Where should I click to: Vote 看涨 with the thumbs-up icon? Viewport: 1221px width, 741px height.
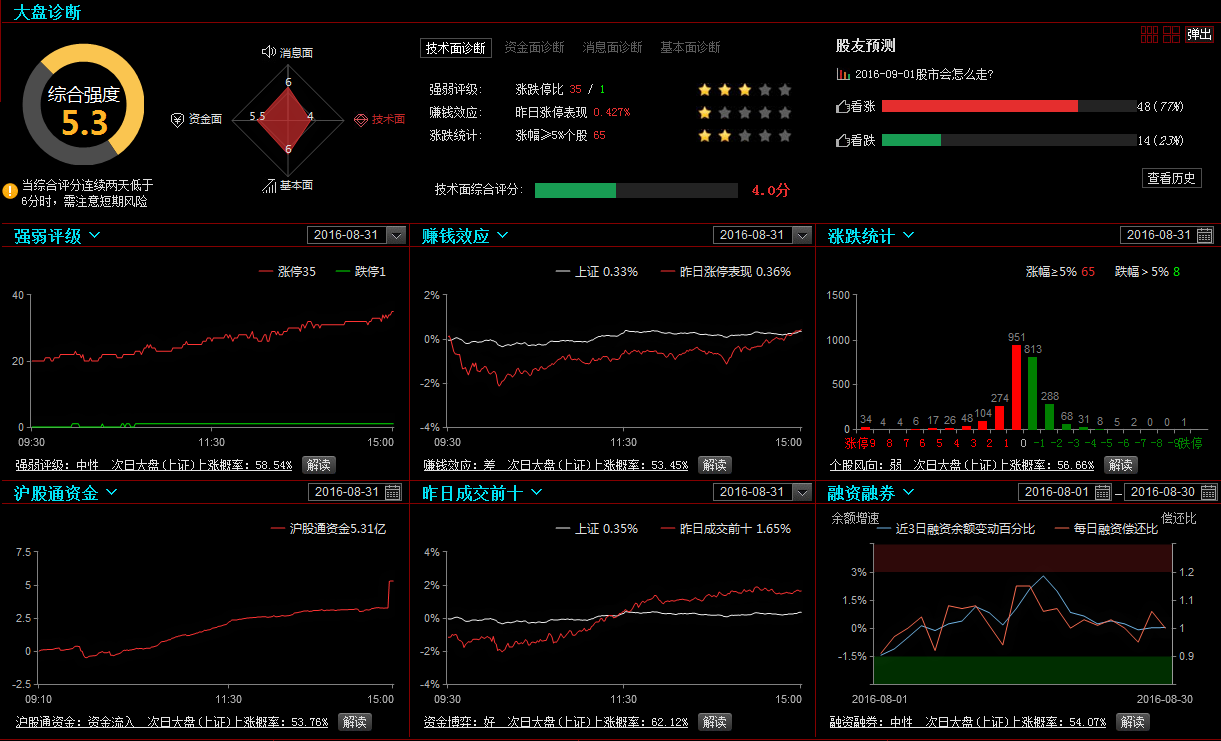[x=842, y=106]
